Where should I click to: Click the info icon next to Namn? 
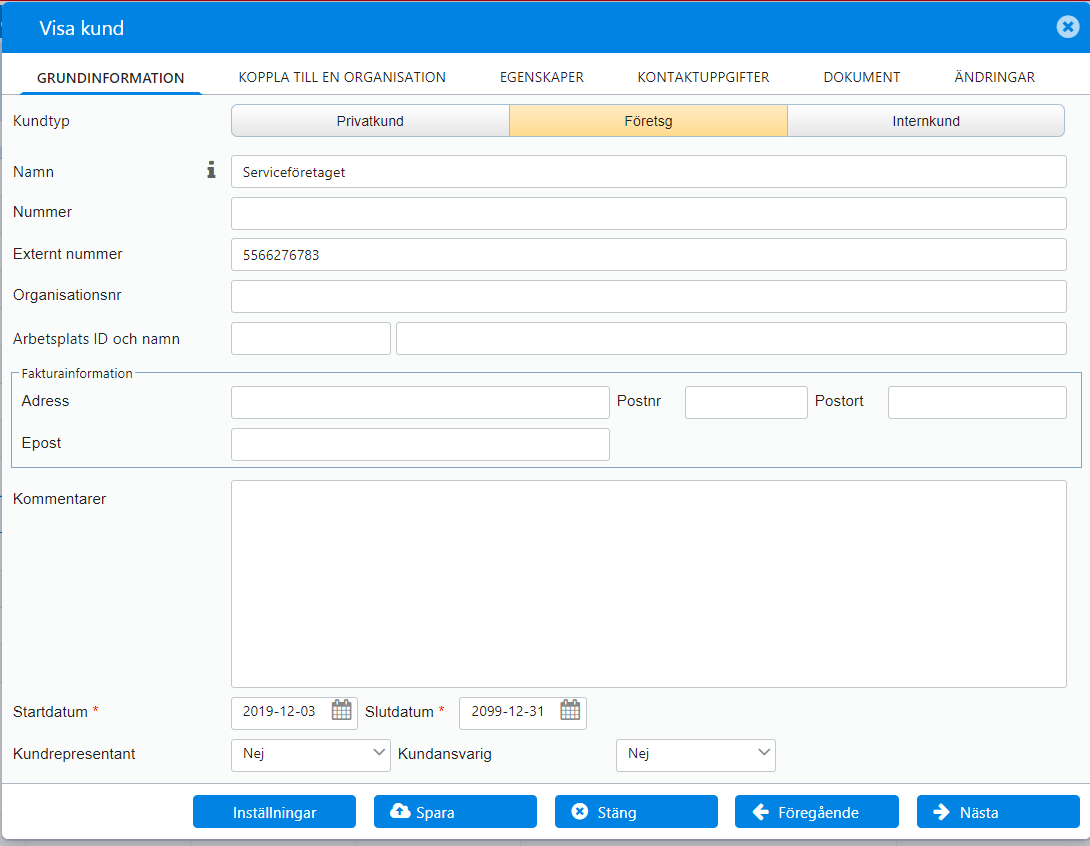pyautogui.click(x=211, y=170)
